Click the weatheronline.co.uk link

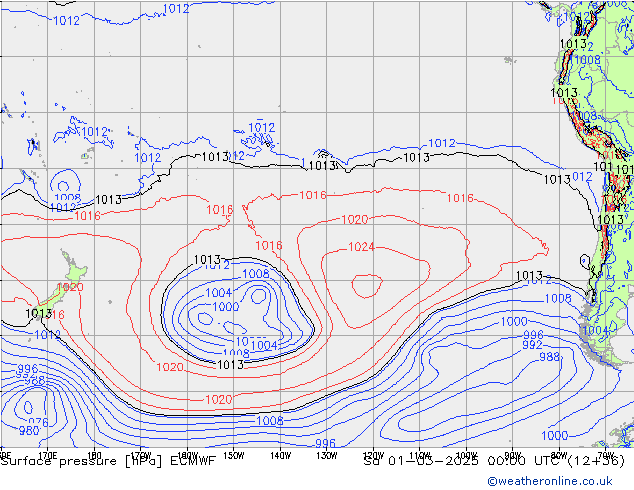click(x=550, y=481)
